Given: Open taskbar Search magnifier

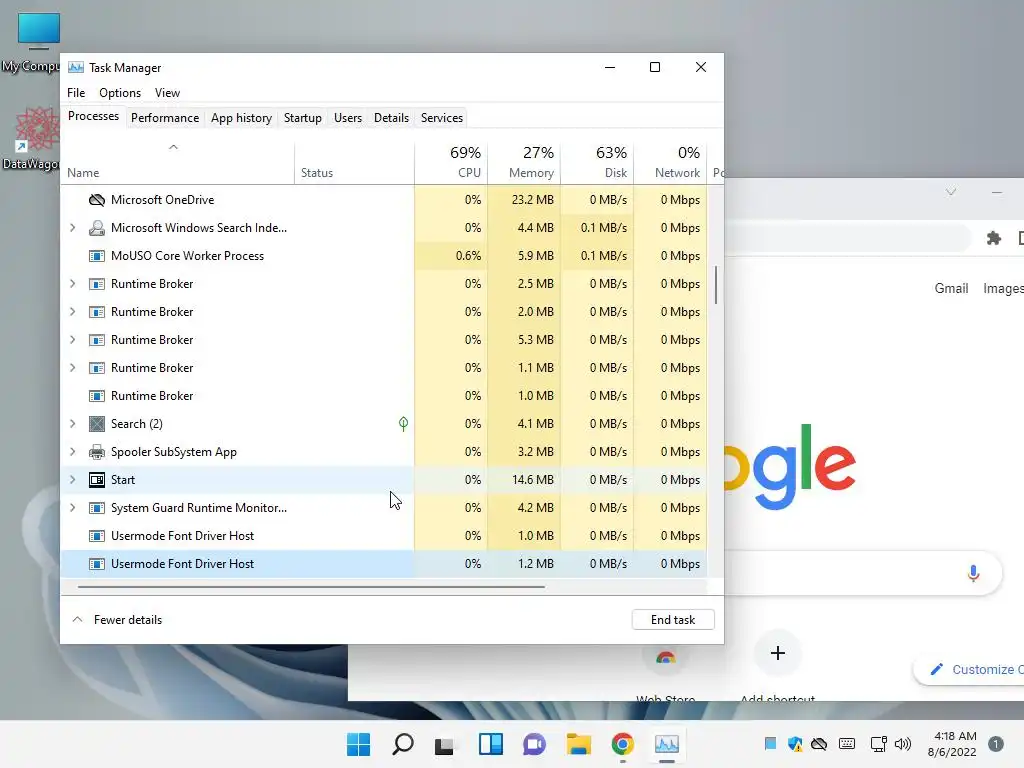Looking at the screenshot, I should 403,744.
